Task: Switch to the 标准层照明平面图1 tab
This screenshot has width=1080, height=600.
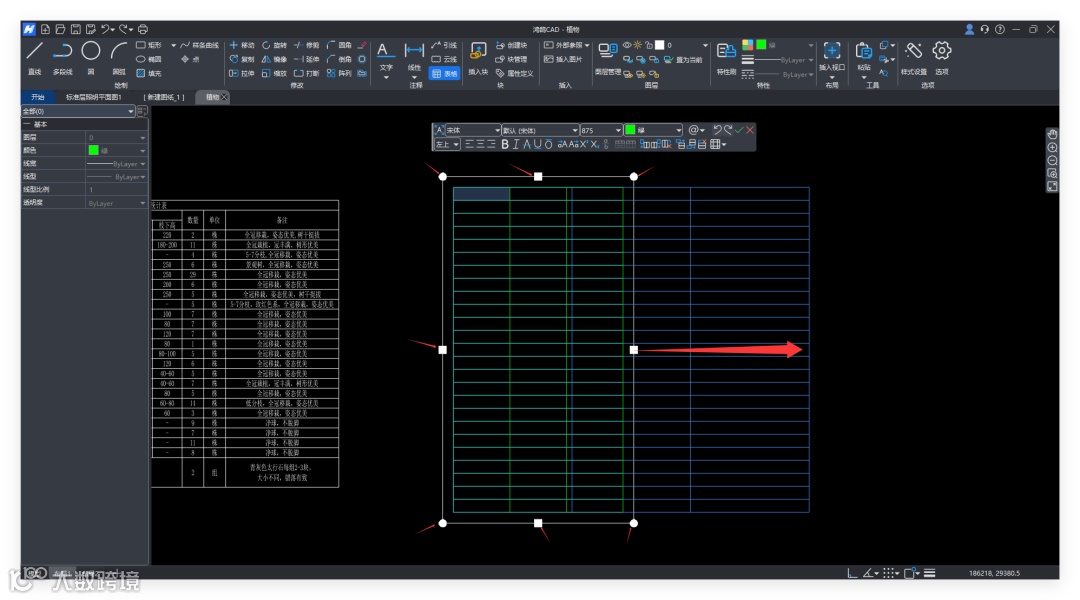Action: [x=93, y=97]
